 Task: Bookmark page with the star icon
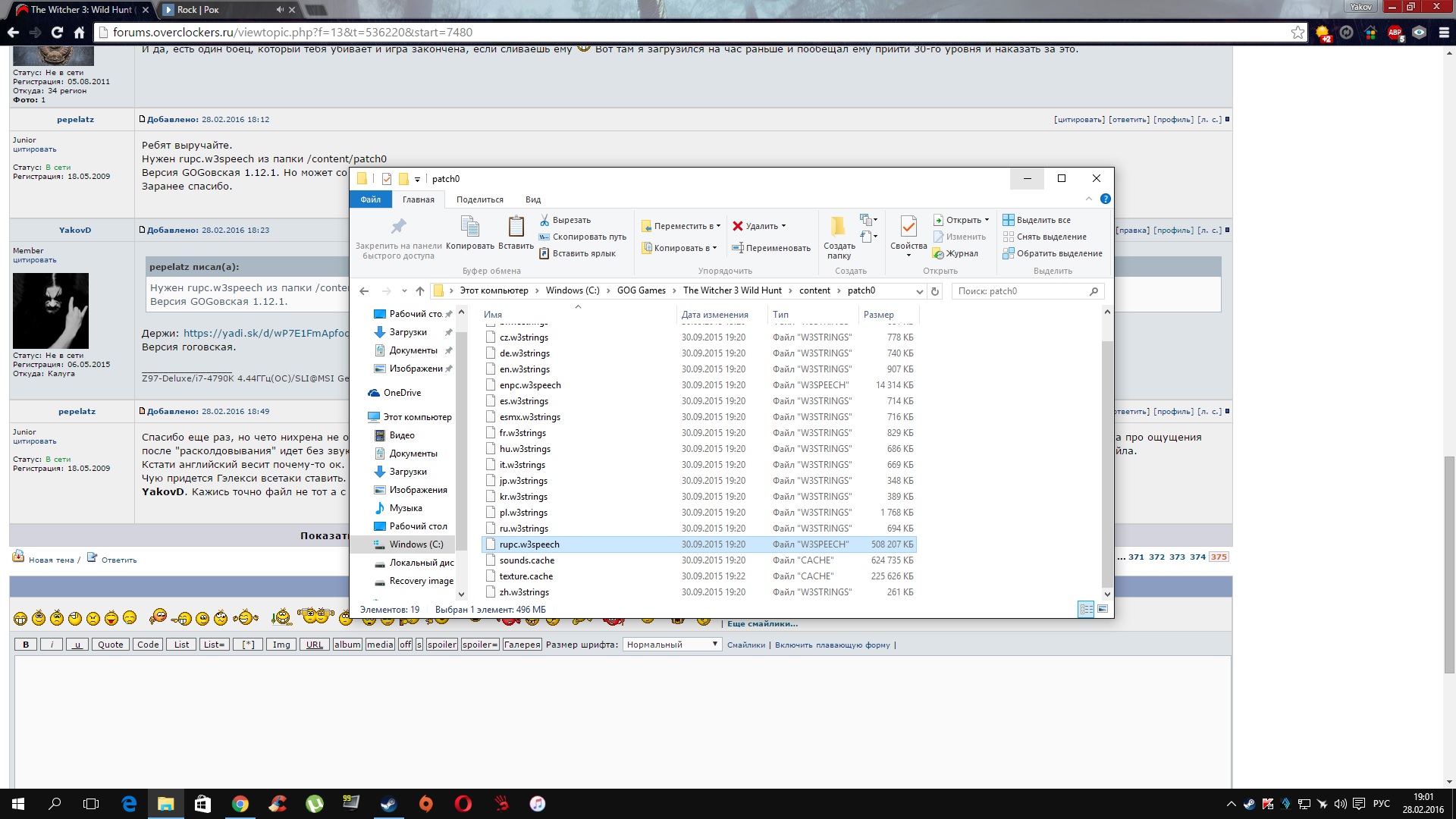pyautogui.click(x=1298, y=33)
